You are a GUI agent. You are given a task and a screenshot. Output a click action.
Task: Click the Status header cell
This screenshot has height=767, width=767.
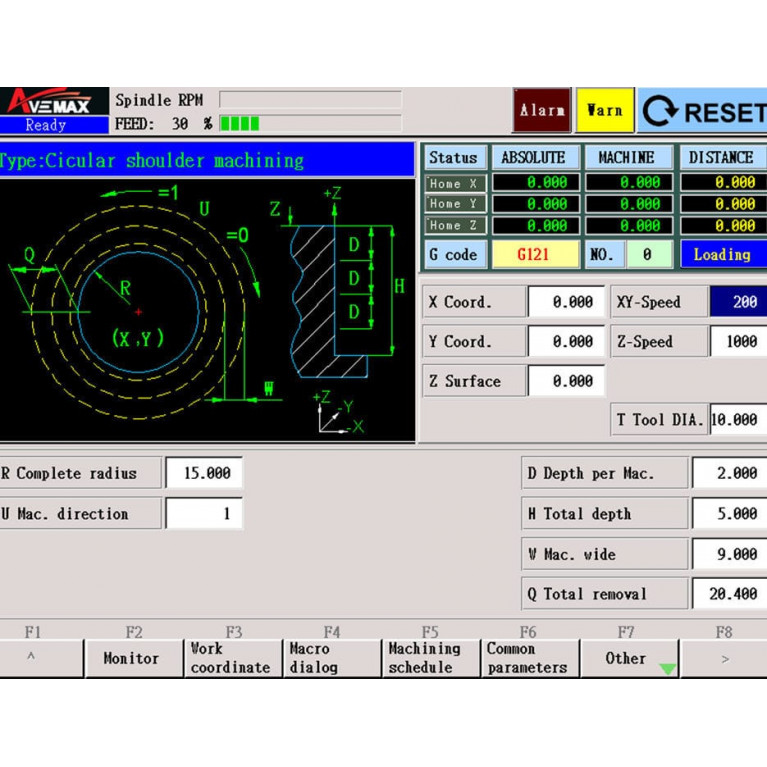(x=455, y=158)
